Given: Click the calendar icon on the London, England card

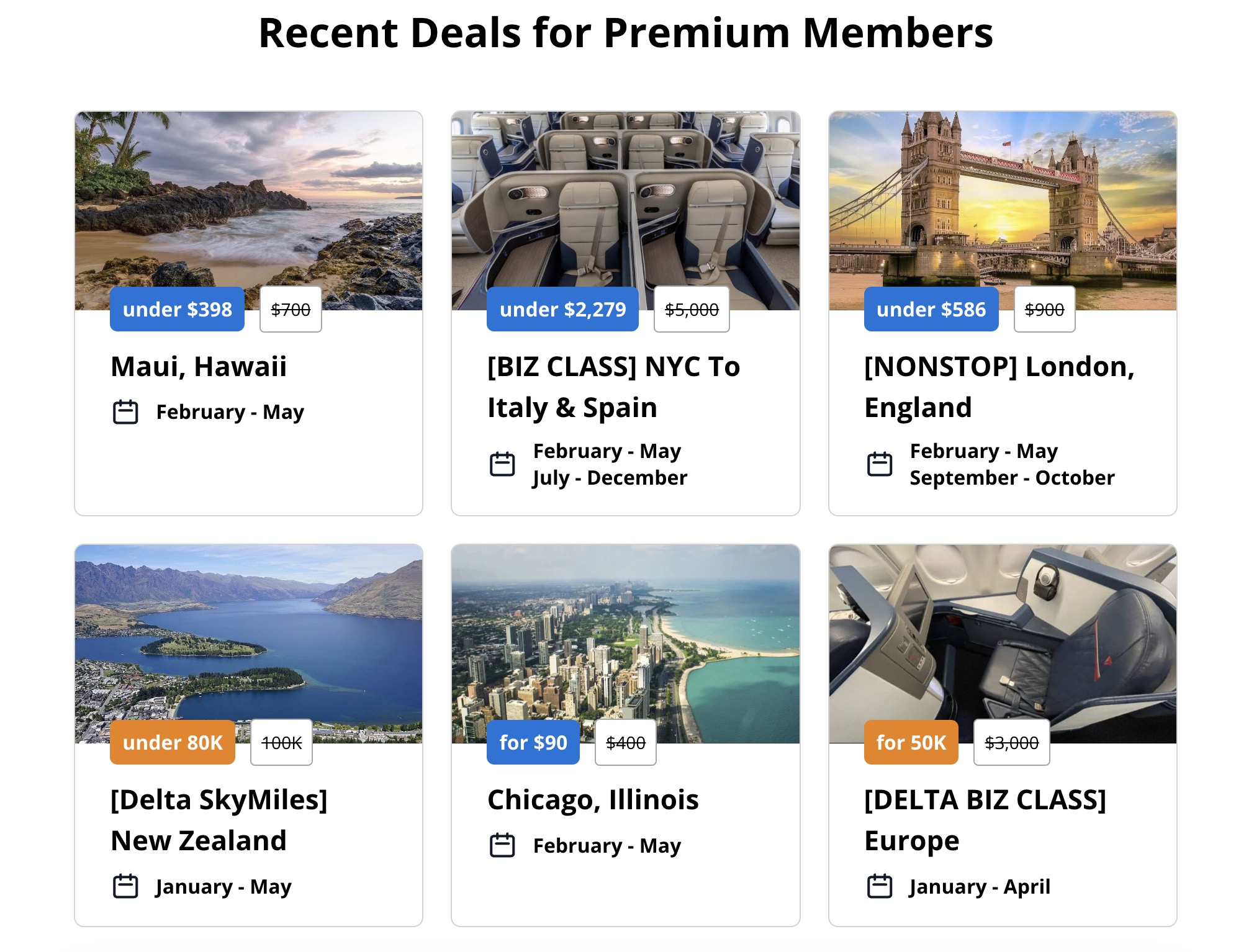Looking at the screenshot, I should [x=880, y=464].
